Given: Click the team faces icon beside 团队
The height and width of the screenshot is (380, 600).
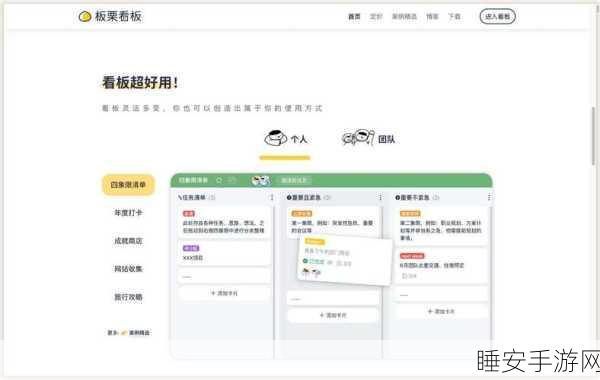Looking at the screenshot, I should 358,137.
